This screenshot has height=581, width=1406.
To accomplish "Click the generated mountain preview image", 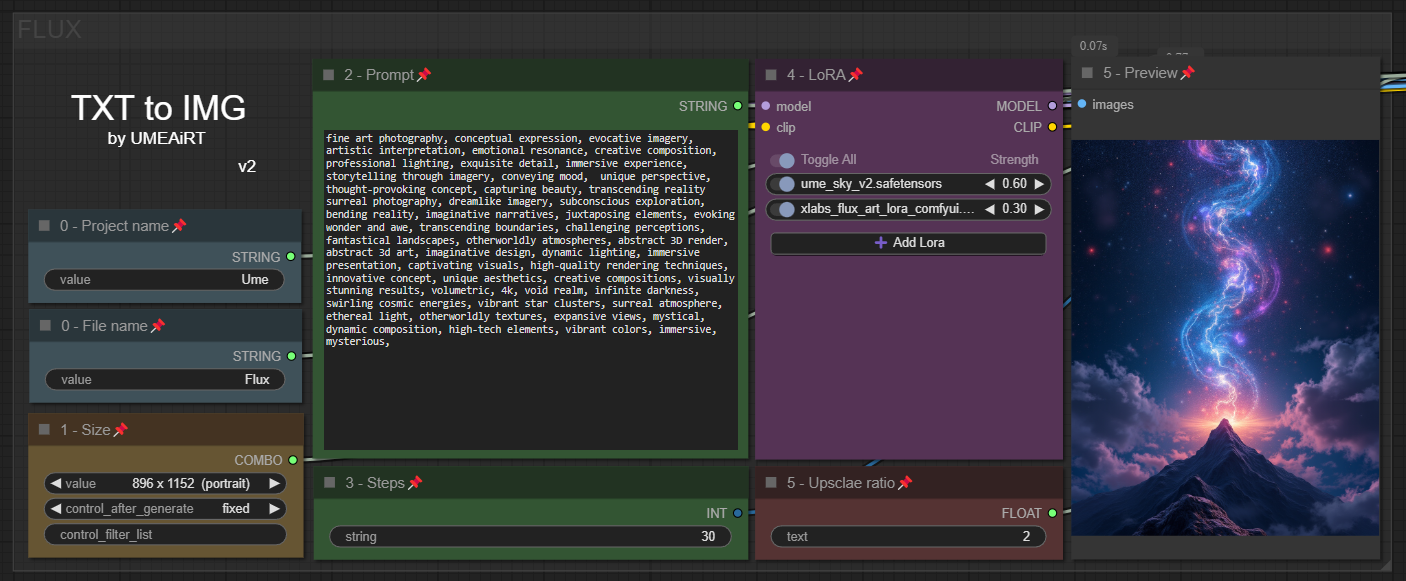I will (1225, 338).
